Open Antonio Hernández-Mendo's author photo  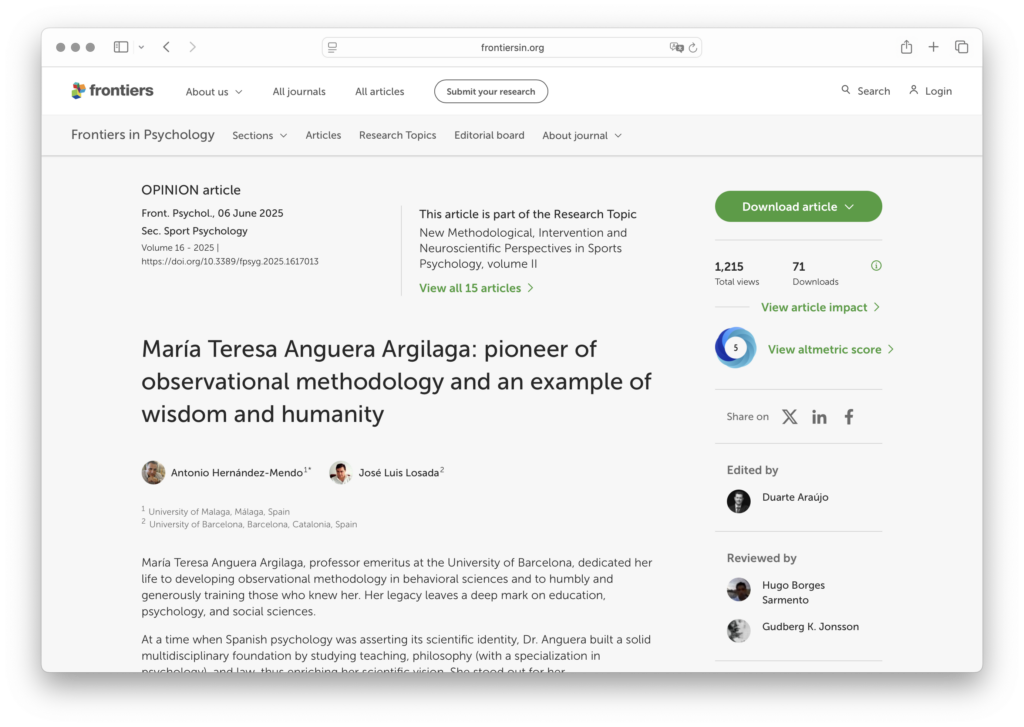click(x=153, y=473)
